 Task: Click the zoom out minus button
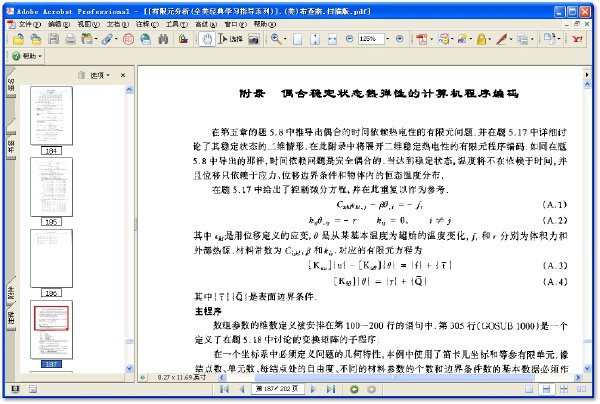pos(349,39)
